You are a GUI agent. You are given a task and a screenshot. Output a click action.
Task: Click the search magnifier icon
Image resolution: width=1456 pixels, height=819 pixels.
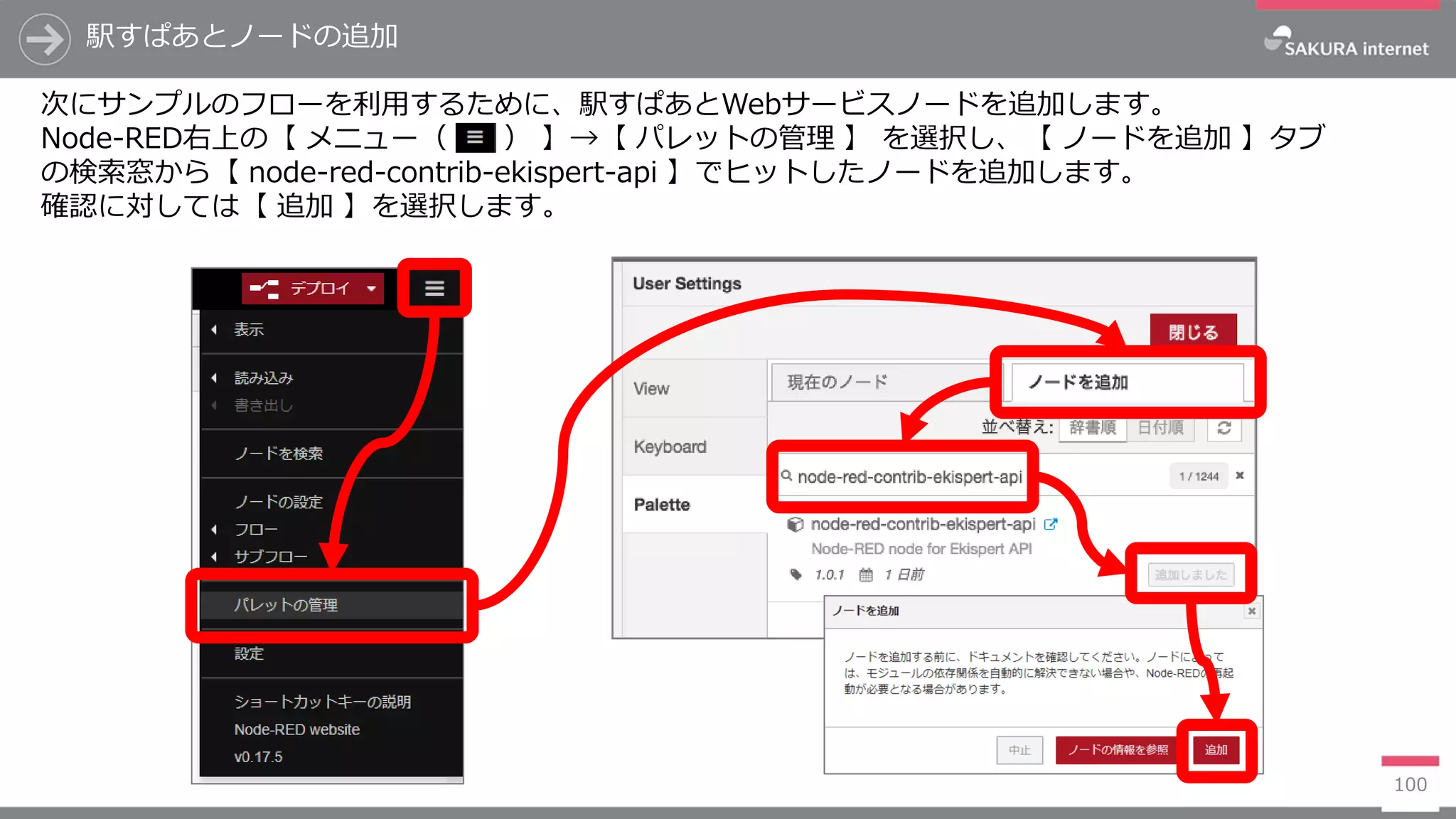click(x=786, y=476)
